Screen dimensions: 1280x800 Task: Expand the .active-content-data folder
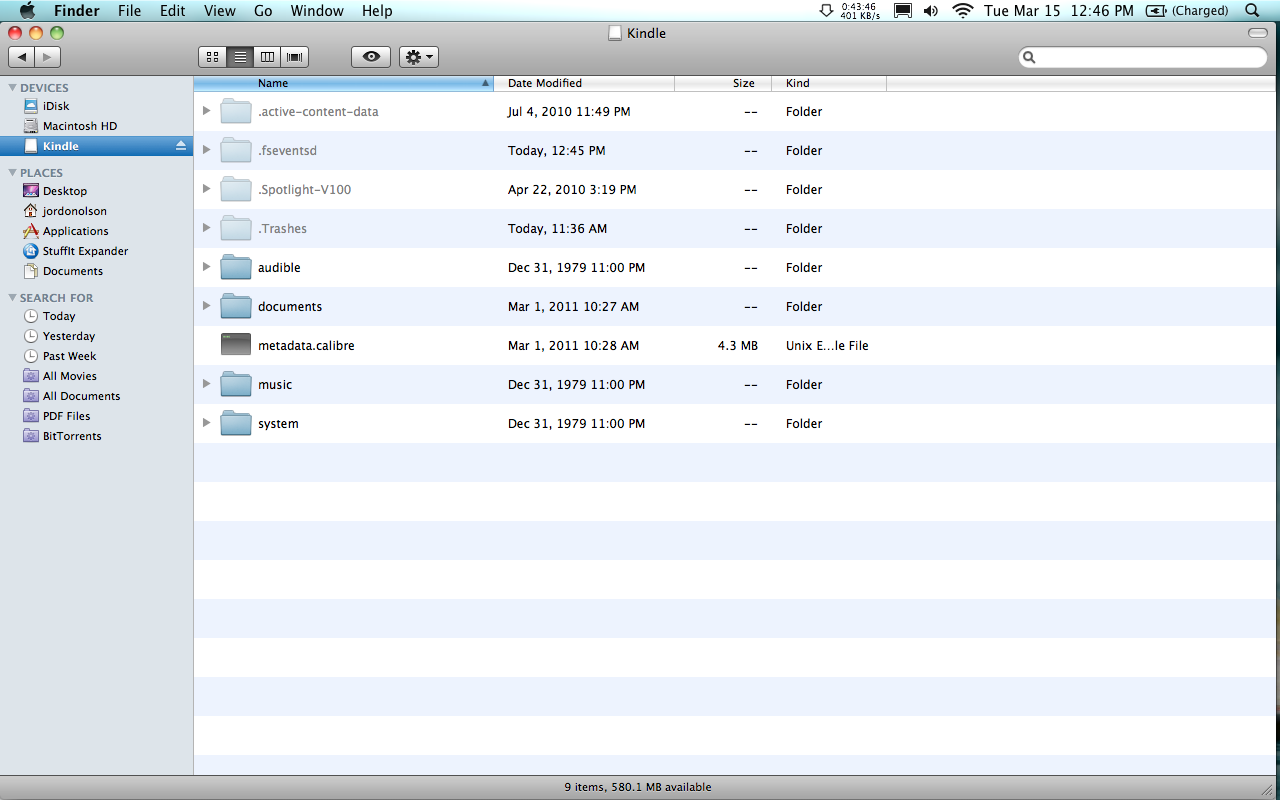(207, 111)
